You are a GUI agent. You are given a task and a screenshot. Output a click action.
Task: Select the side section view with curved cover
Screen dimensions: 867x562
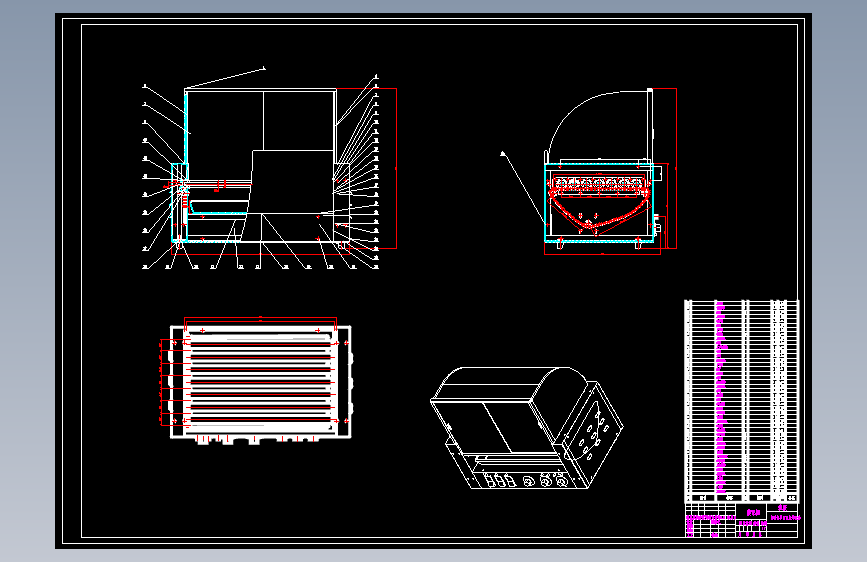(589, 171)
